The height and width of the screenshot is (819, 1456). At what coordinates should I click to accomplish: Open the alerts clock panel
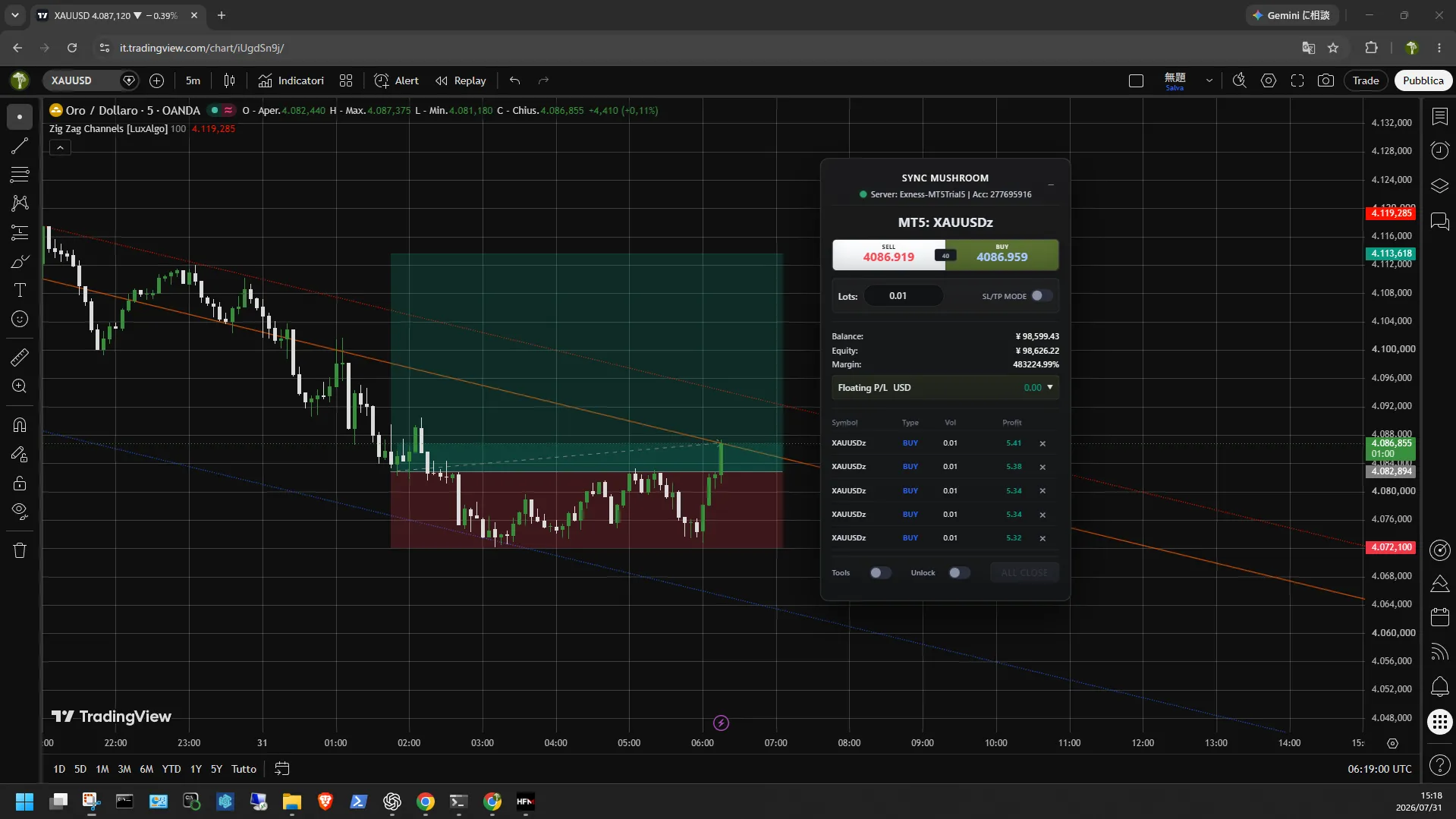click(x=1440, y=150)
